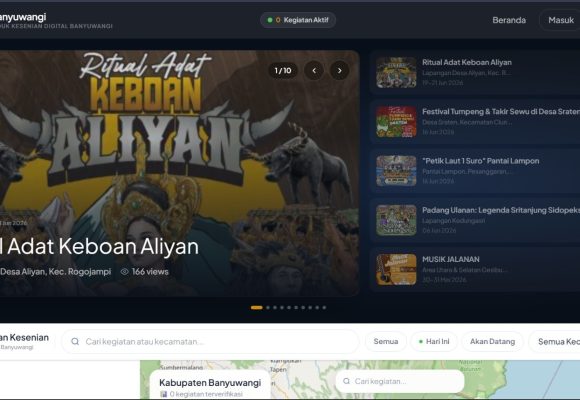Click the search icon in map Cari kegiatan box
This screenshot has width=580, height=400.
click(346, 381)
